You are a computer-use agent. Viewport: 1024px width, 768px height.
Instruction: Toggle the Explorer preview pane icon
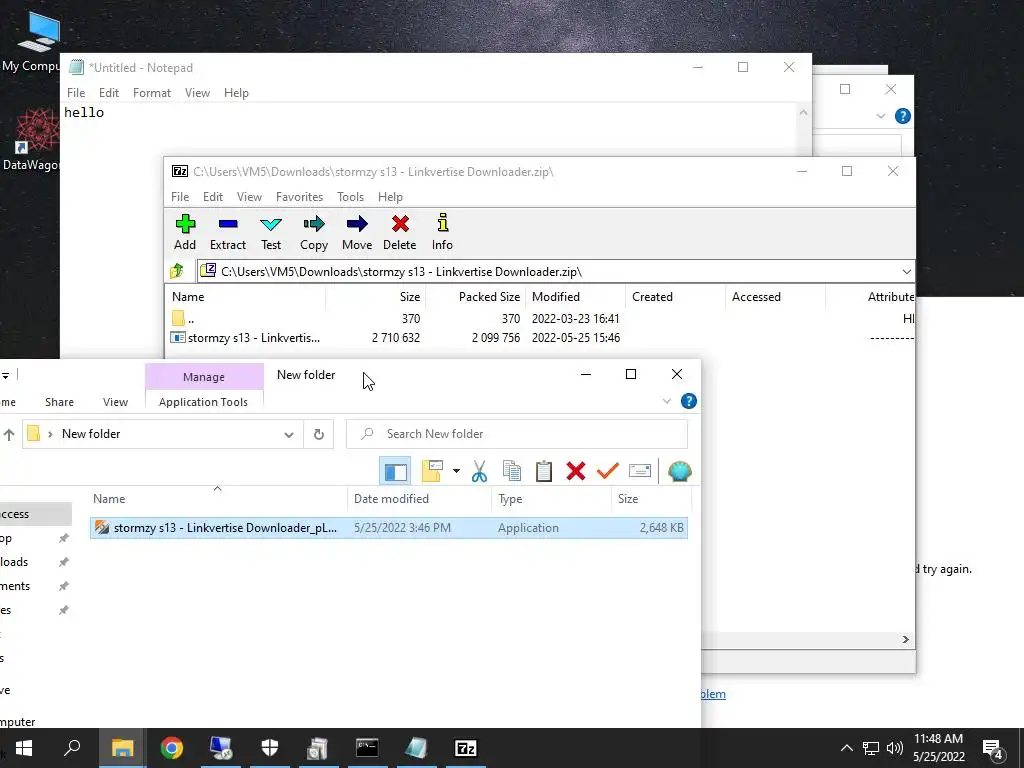[395, 472]
